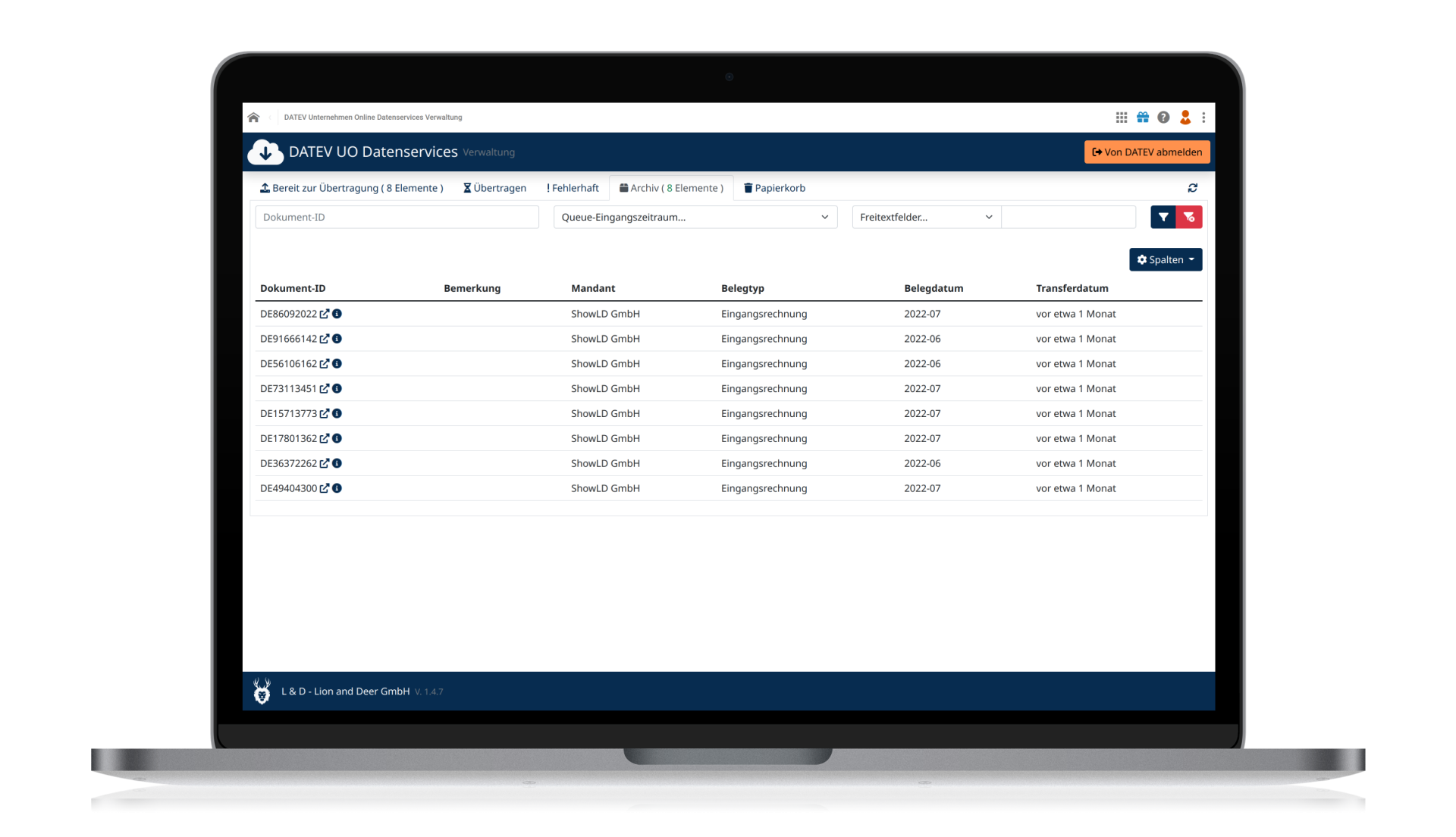
Task: Switch to Bereit zur Übertragung tab
Action: tap(352, 188)
